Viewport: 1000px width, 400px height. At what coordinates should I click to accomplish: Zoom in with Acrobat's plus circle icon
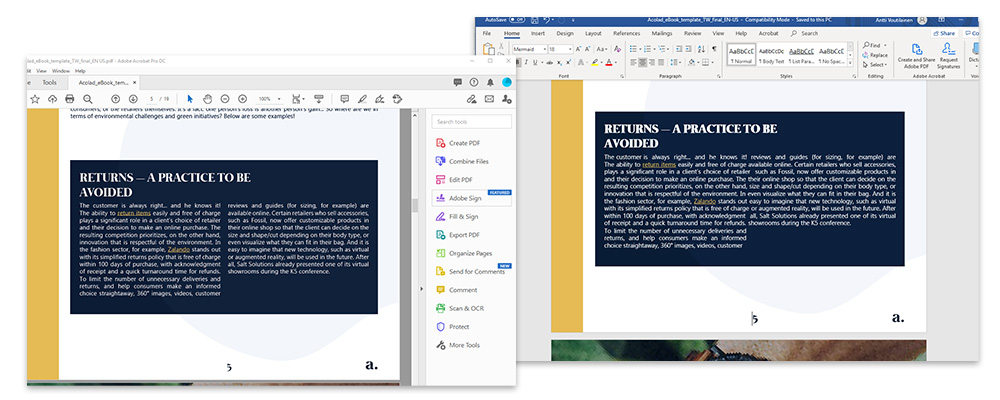point(242,99)
